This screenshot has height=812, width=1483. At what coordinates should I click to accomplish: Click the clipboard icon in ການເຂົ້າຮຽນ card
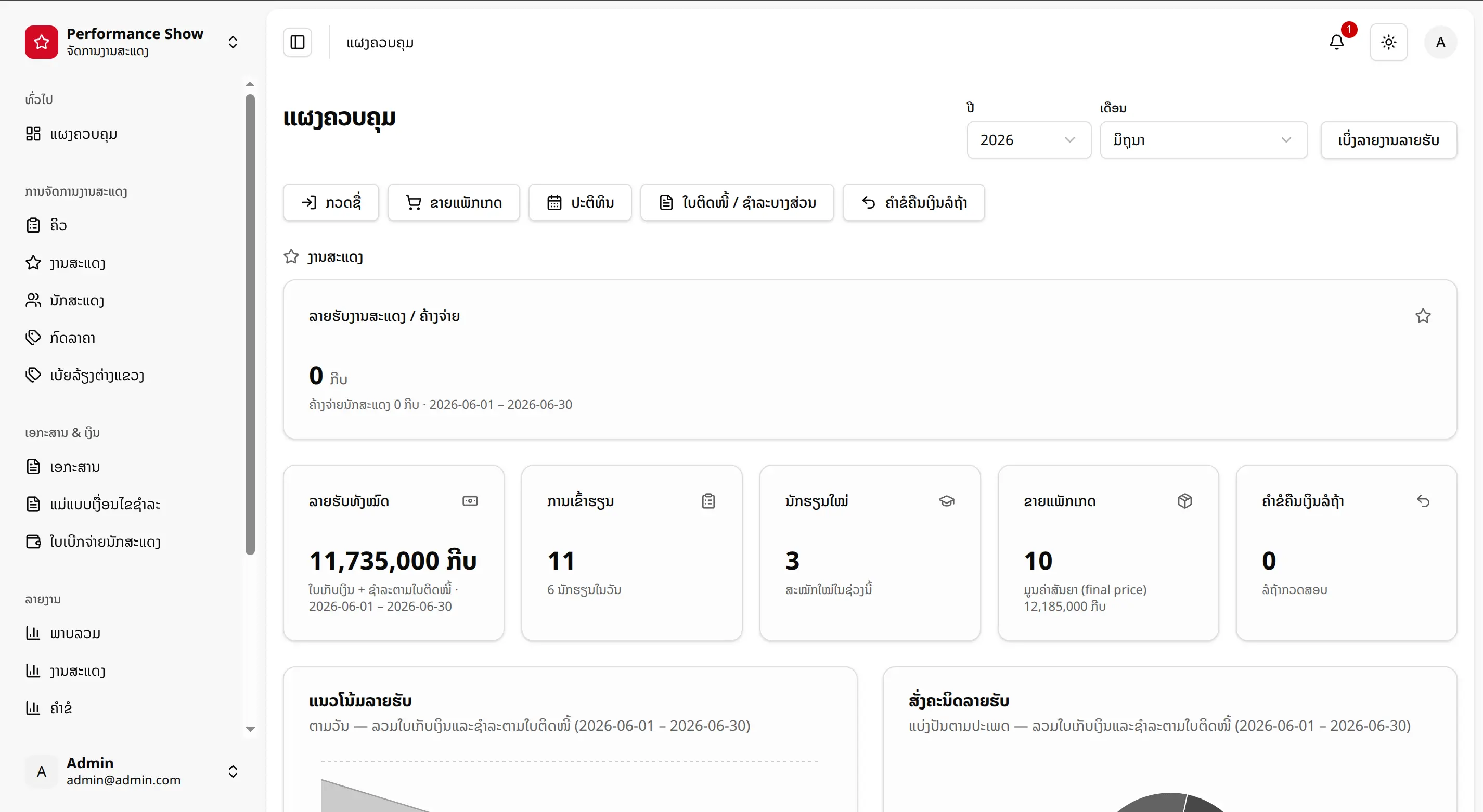point(708,501)
